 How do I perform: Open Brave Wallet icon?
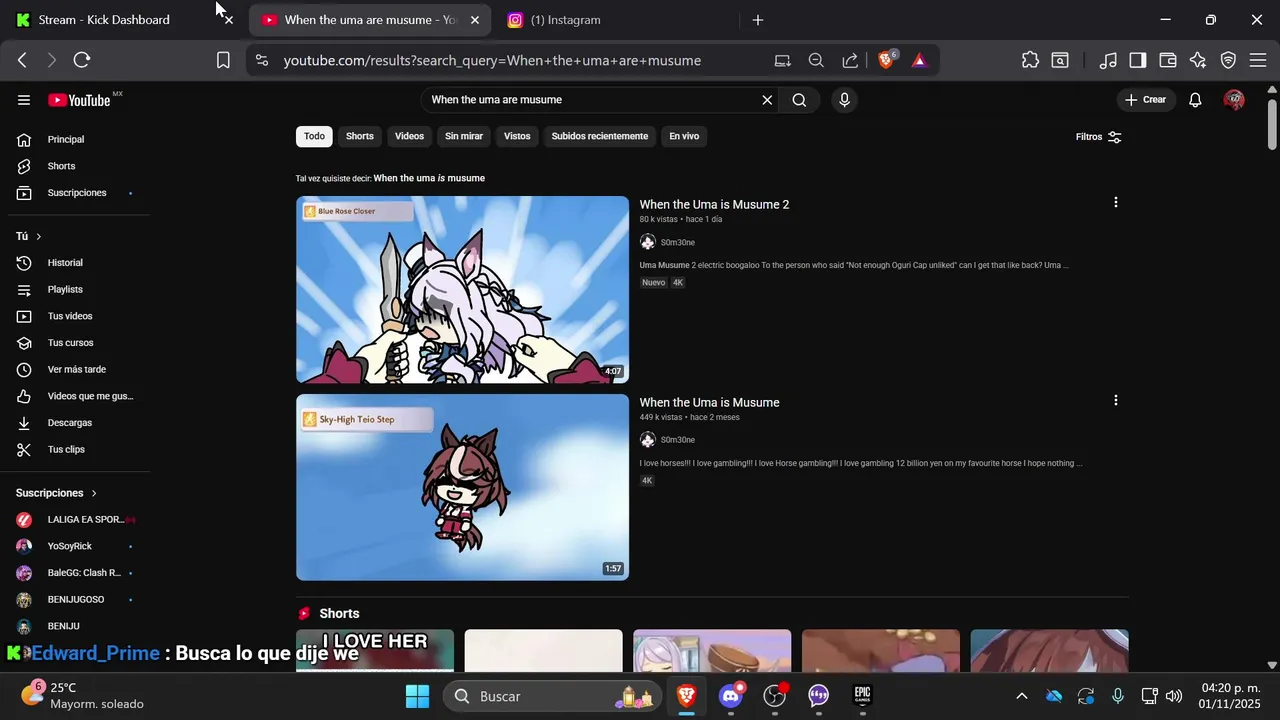(x=1168, y=60)
